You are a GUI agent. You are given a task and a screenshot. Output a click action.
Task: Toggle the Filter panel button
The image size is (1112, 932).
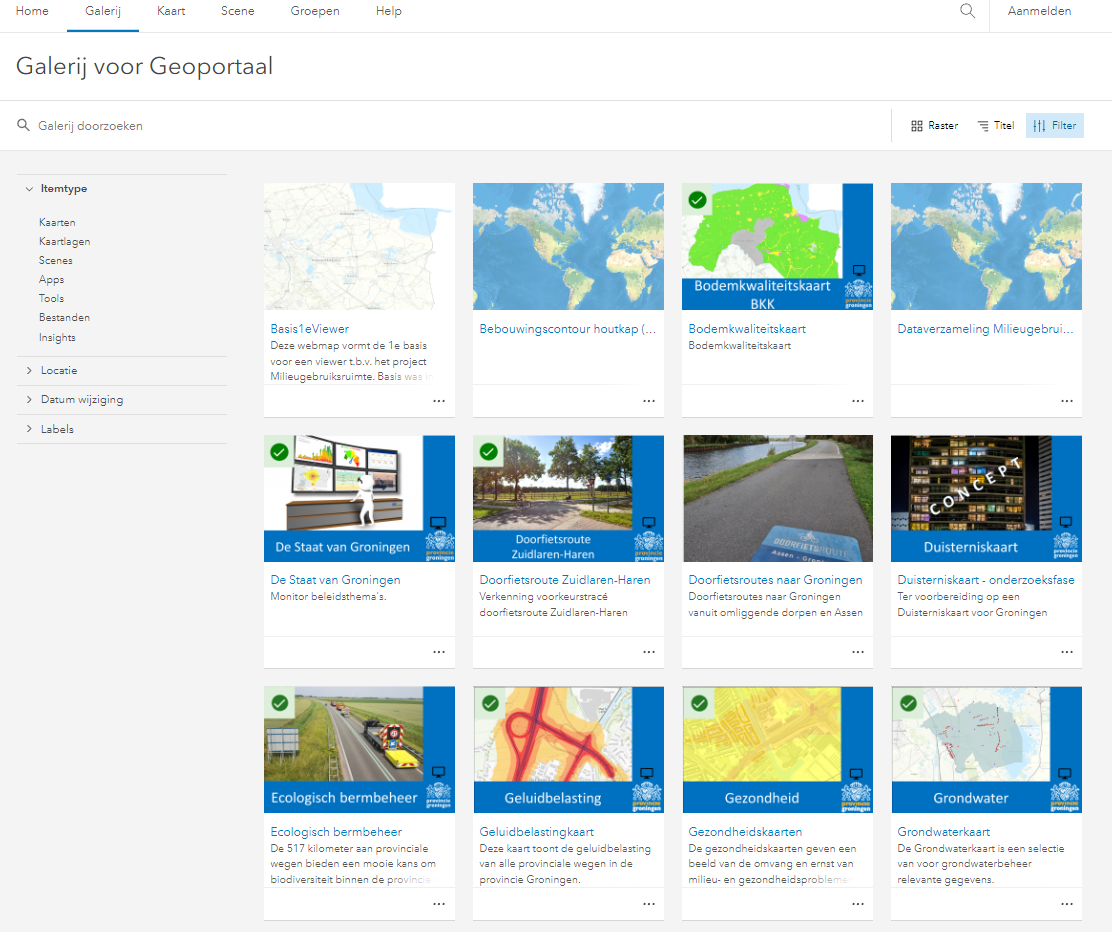click(x=1055, y=126)
